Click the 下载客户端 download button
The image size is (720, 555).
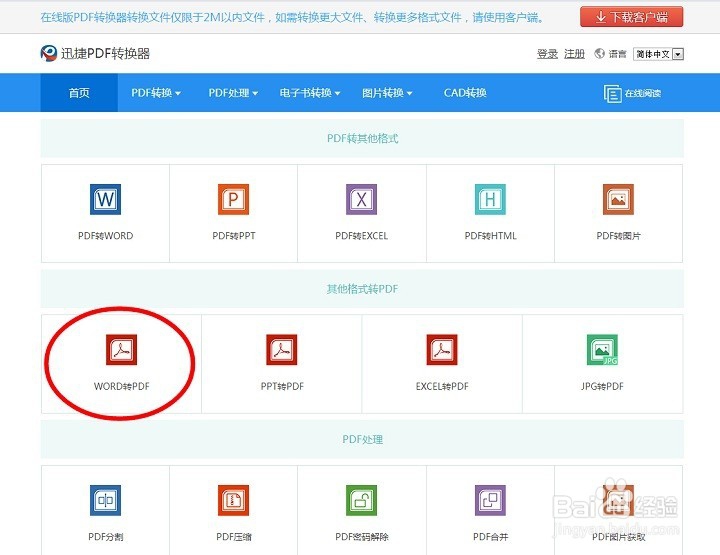631,17
